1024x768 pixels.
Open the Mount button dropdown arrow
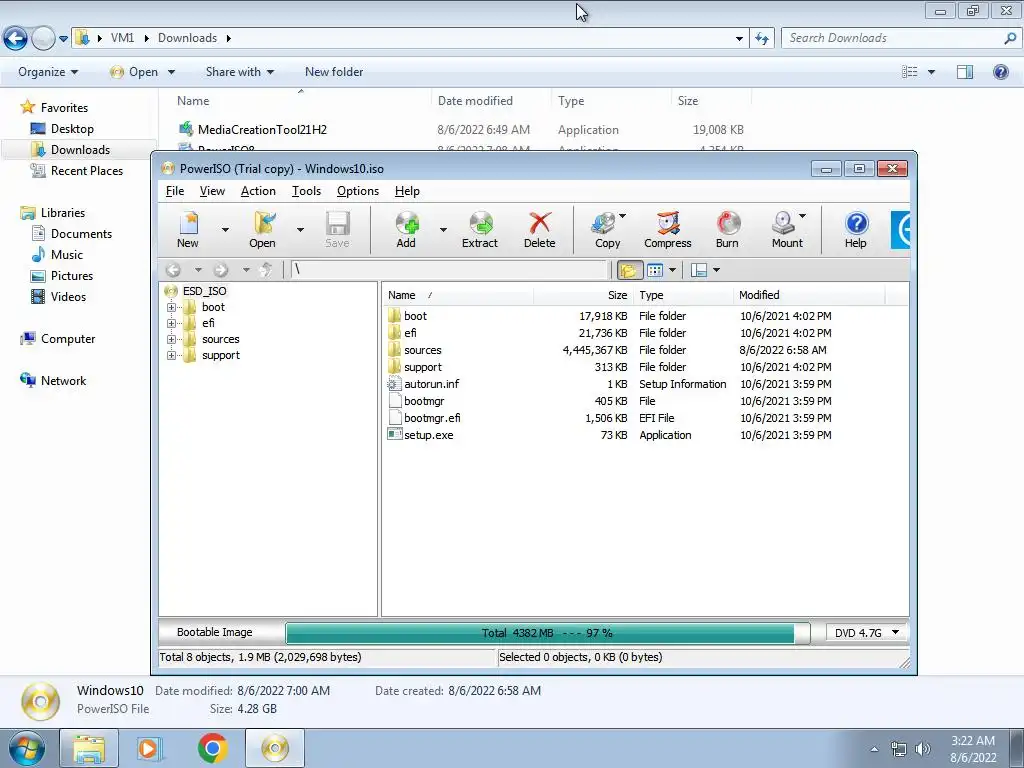pos(803,216)
